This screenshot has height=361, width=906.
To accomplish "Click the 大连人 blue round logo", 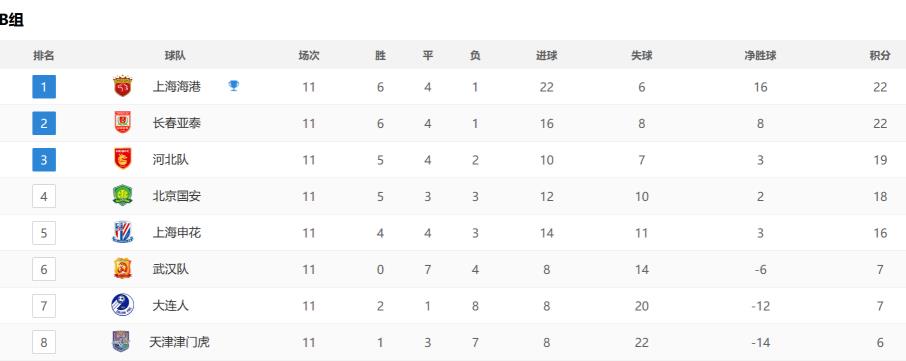I will pyautogui.click(x=122, y=305).
